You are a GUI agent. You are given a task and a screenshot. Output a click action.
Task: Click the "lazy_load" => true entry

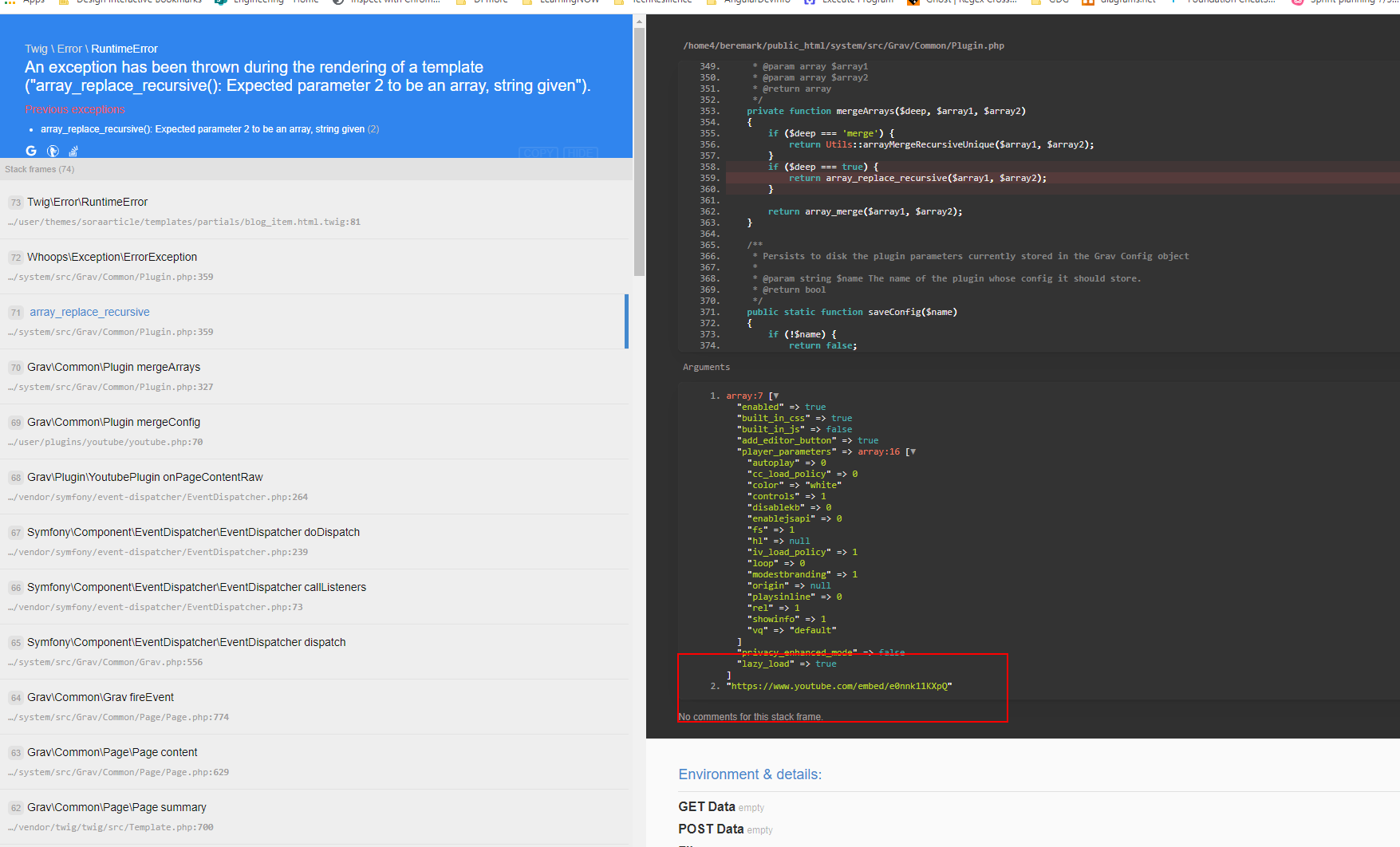pos(787,664)
